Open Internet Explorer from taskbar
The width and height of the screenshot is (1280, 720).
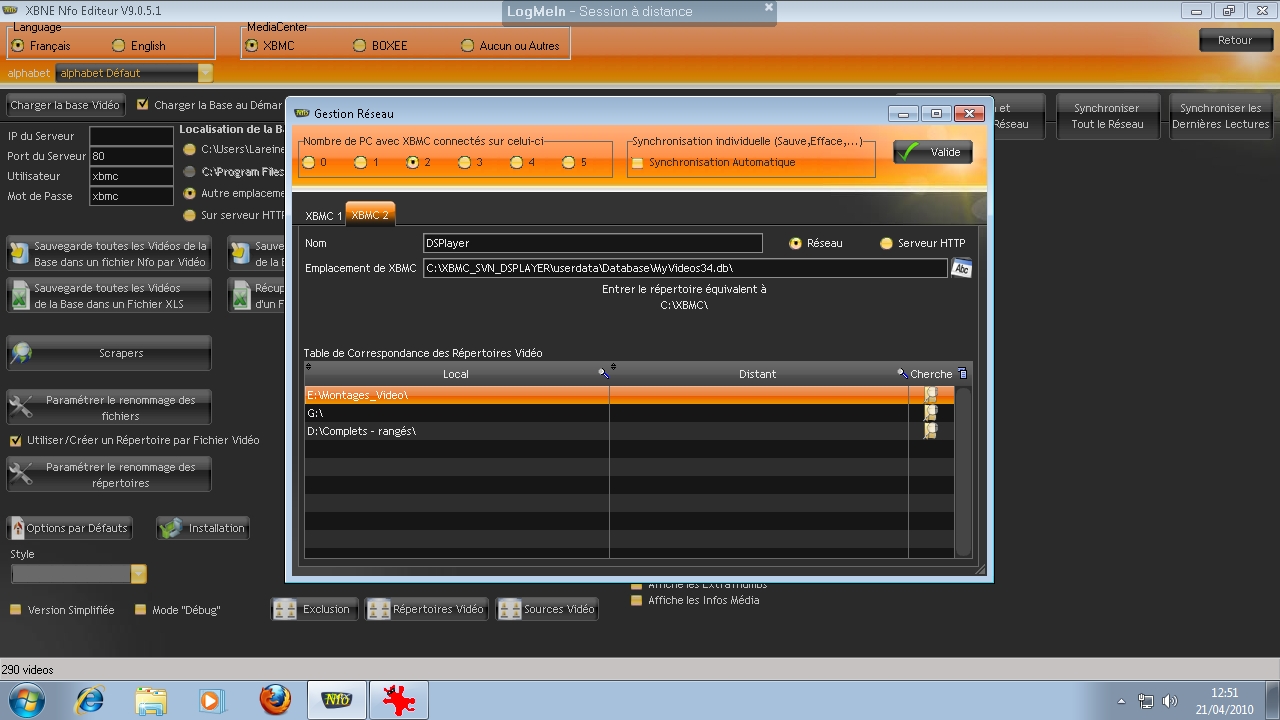(x=89, y=700)
